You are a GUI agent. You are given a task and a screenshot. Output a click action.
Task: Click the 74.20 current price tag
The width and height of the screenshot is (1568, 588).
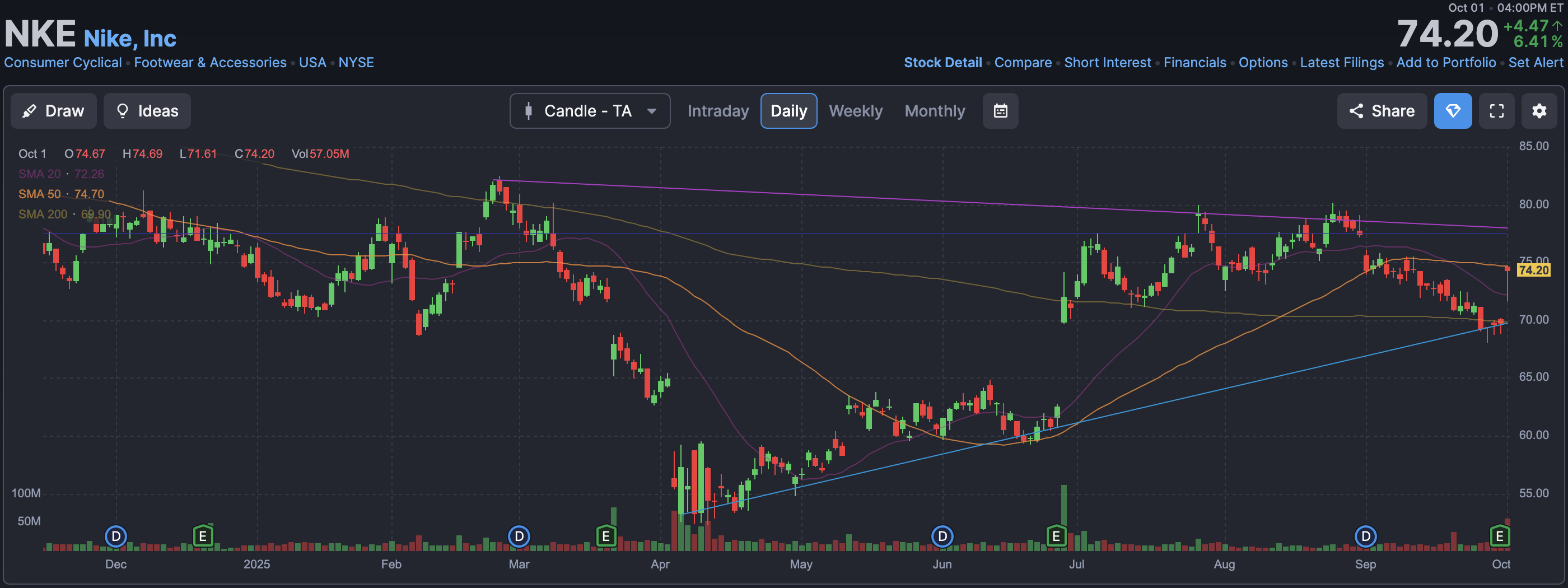click(1533, 270)
